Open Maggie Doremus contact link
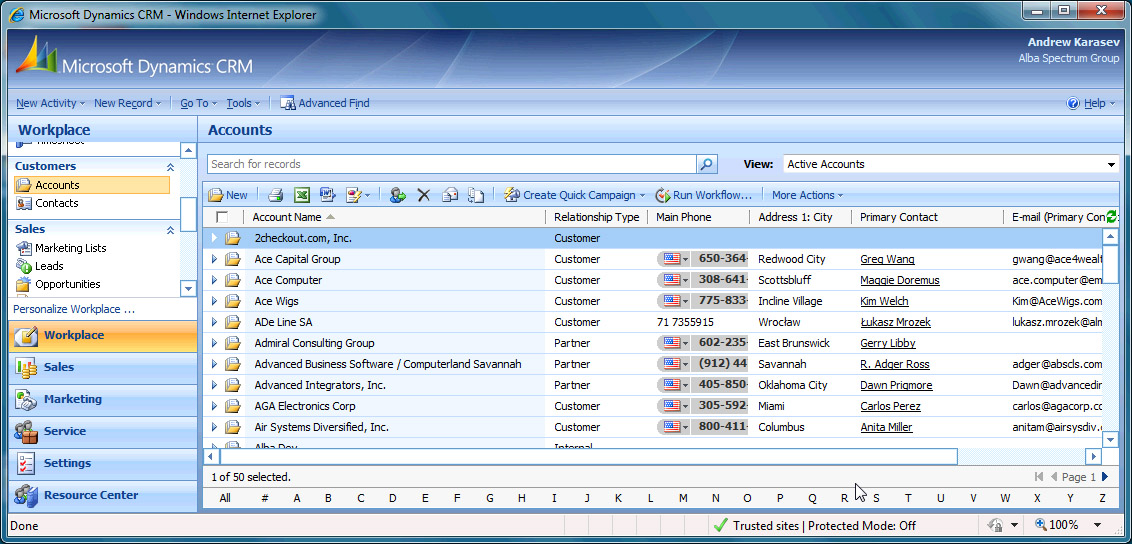The width and height of the screenshot is (1132, 544). tap(900, 280)
